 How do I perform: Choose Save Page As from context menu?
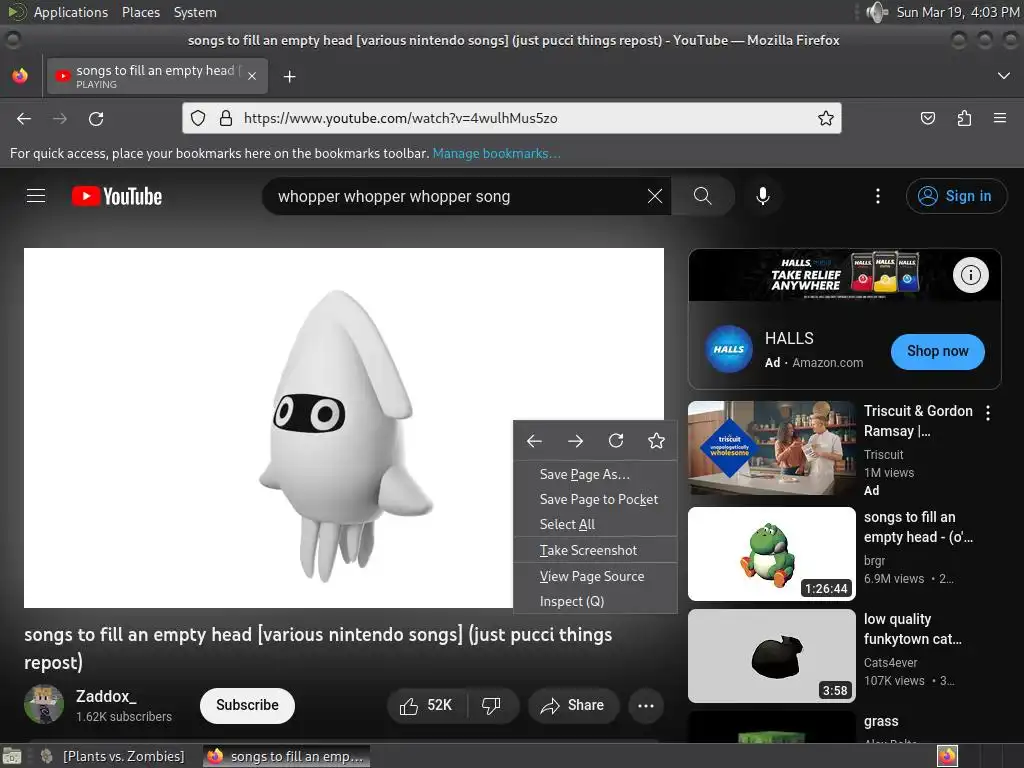(596, 475)
